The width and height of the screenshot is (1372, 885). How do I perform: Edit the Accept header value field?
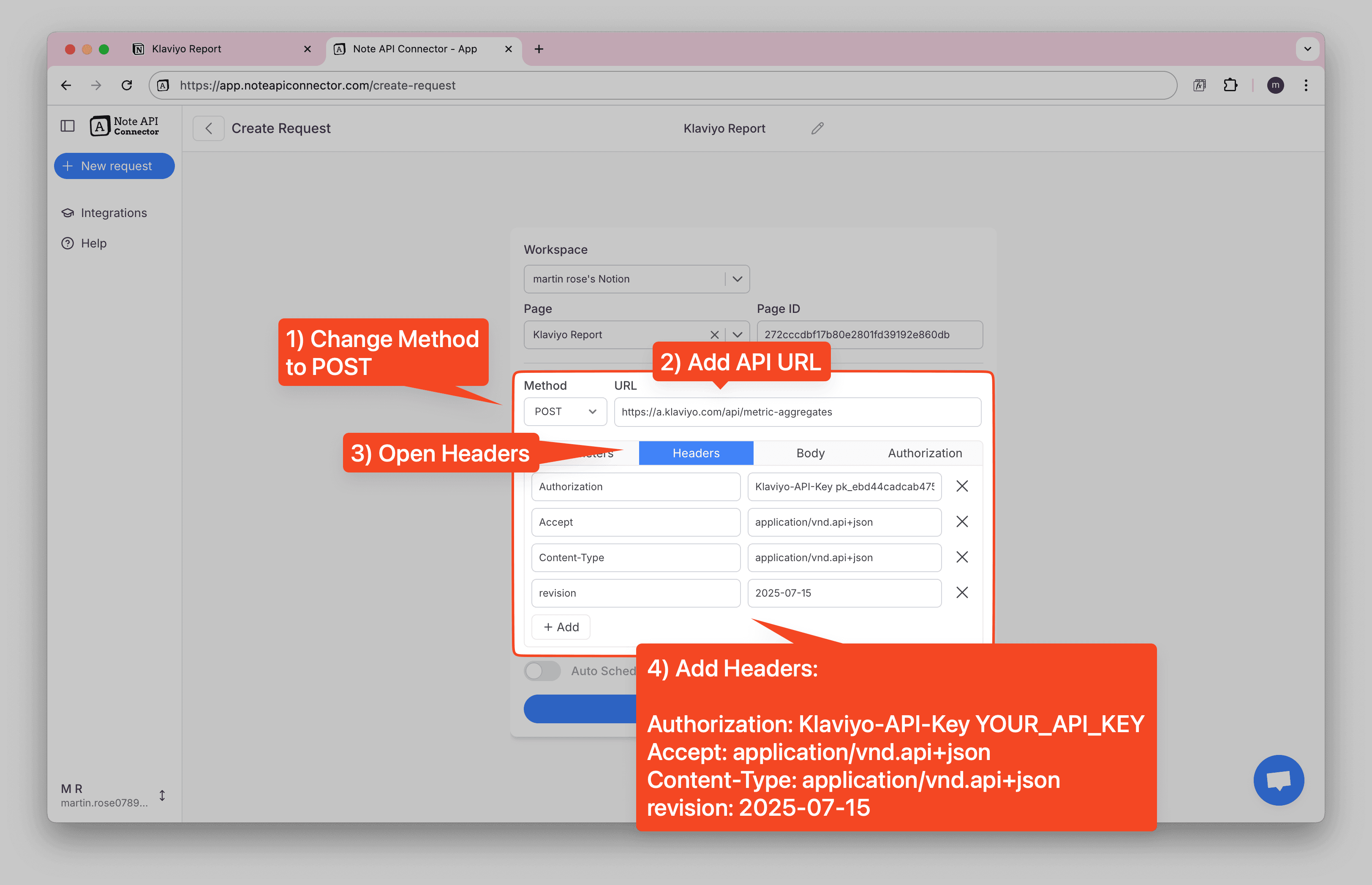844,522
